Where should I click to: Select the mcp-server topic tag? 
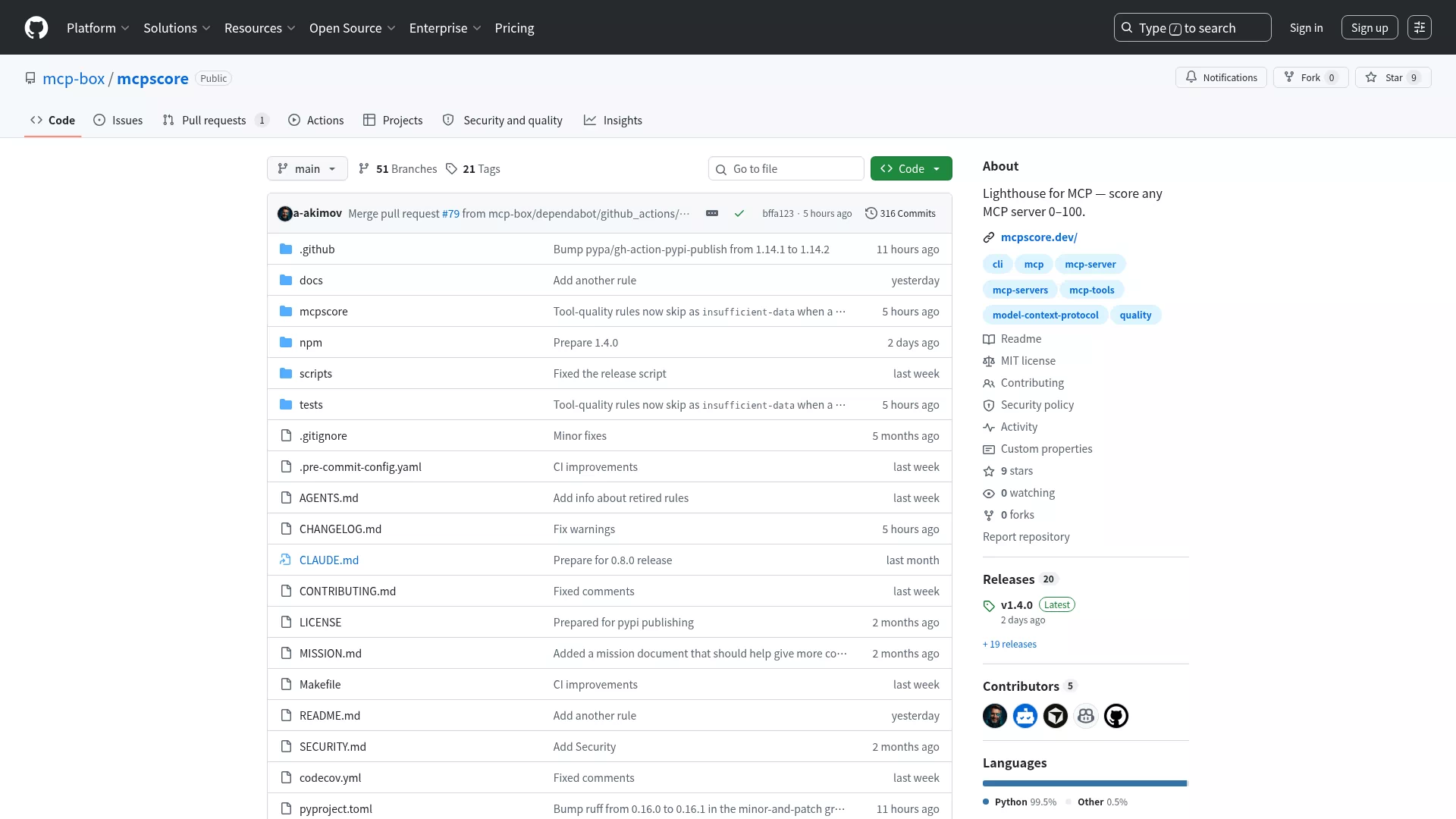tap(1090, 265)
